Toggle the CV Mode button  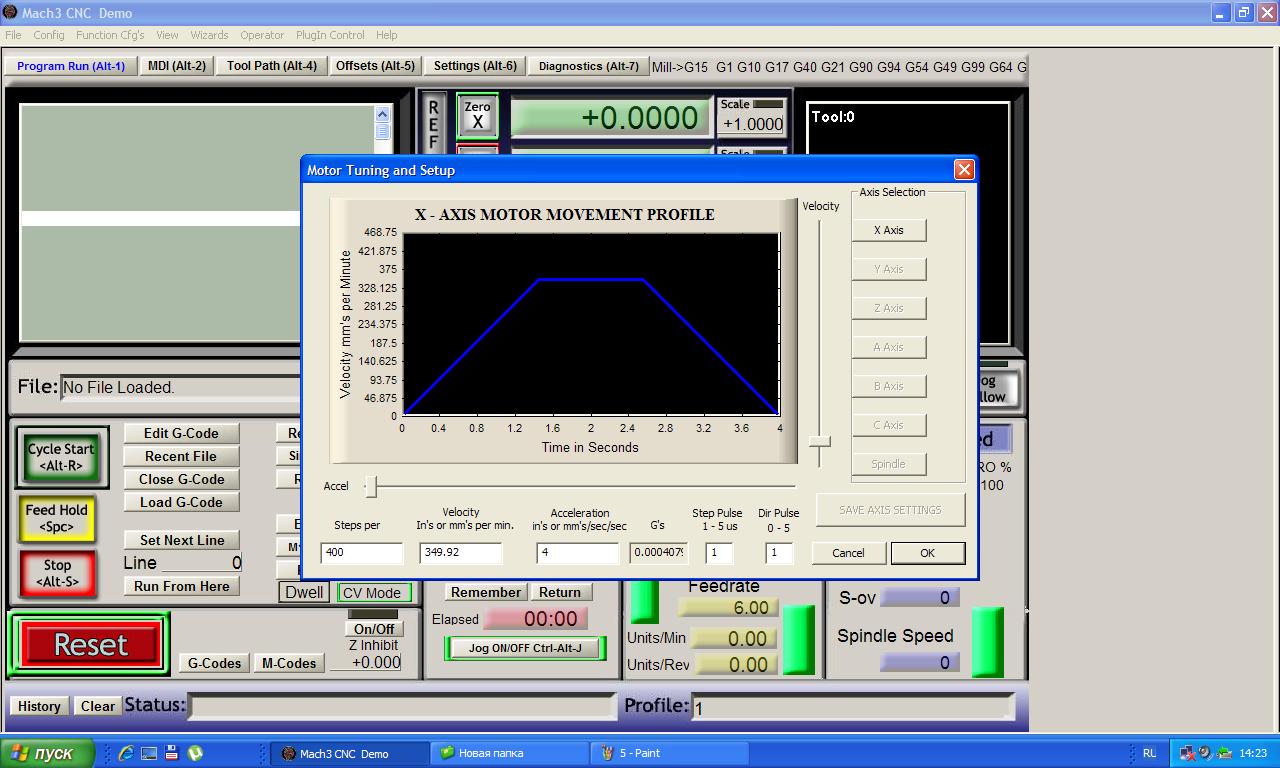pyautogui.click(x=373, y=592)
